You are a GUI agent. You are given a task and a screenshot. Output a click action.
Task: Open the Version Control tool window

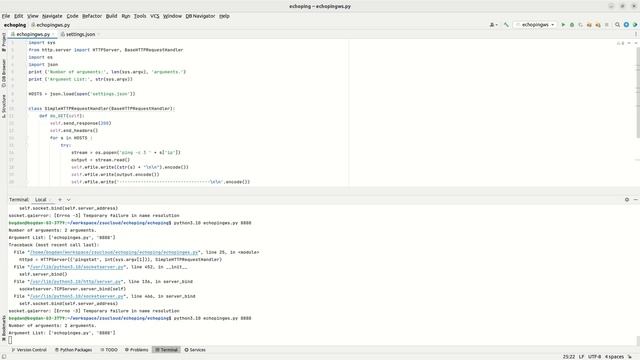point(29,350)
